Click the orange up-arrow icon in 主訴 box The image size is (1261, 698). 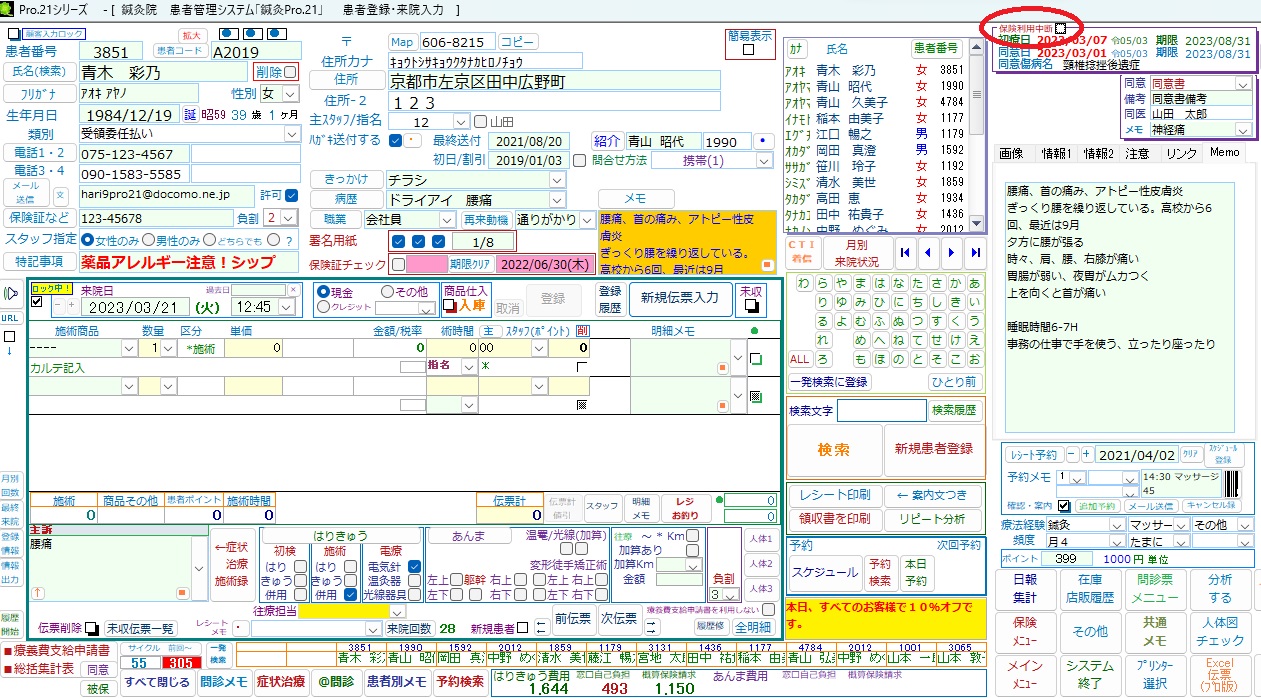(x=39, y=592)
